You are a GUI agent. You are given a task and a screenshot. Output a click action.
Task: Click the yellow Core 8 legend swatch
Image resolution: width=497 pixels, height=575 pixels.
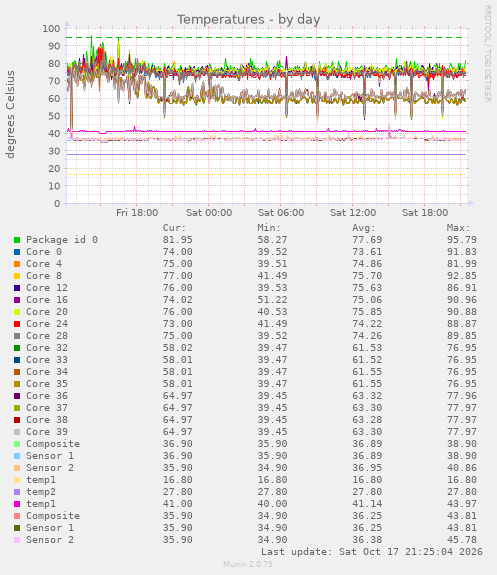tap(17, 276)
